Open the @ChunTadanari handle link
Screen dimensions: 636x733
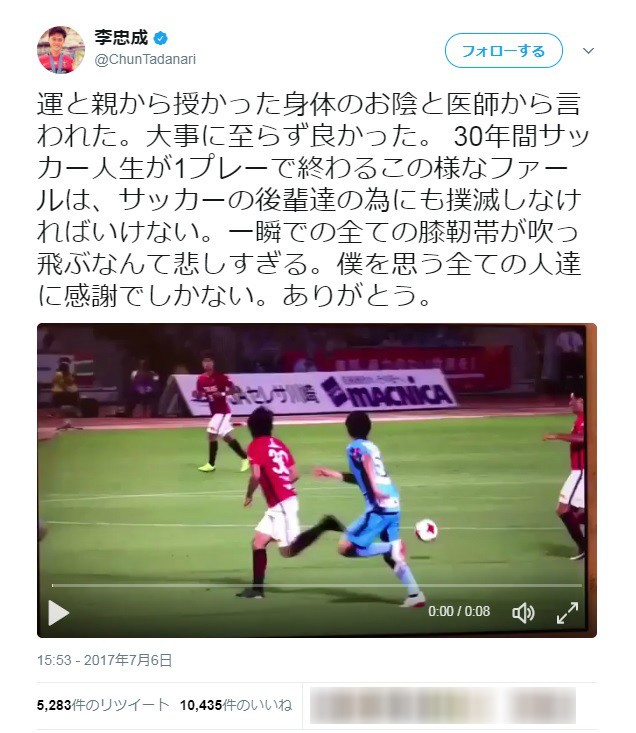[x=145, y=59]
